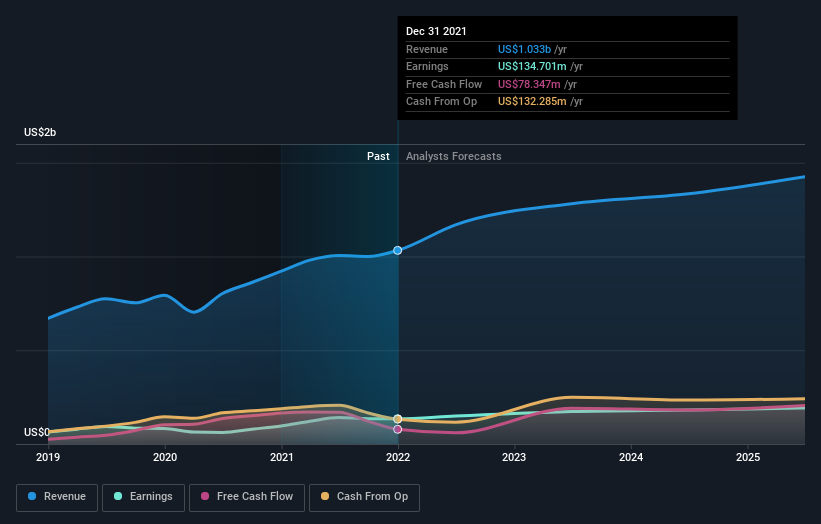
Task: Click the orange Cash From Op data point
Action: coord(397,419)
